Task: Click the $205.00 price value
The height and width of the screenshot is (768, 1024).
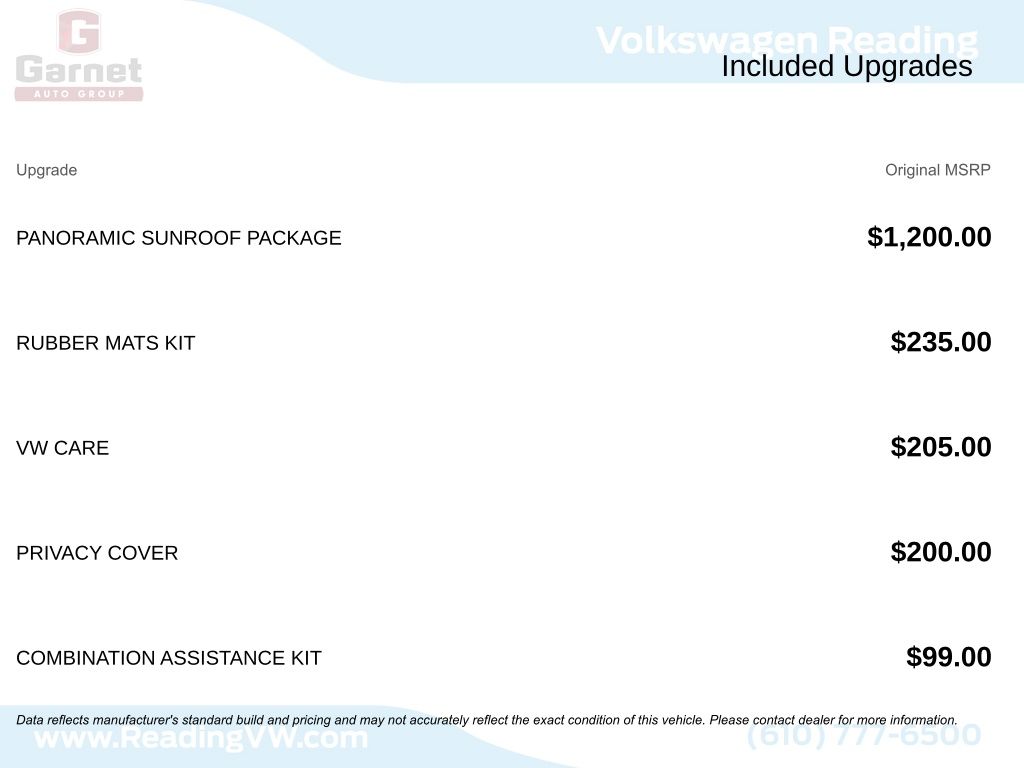Action: click(941, 447)
